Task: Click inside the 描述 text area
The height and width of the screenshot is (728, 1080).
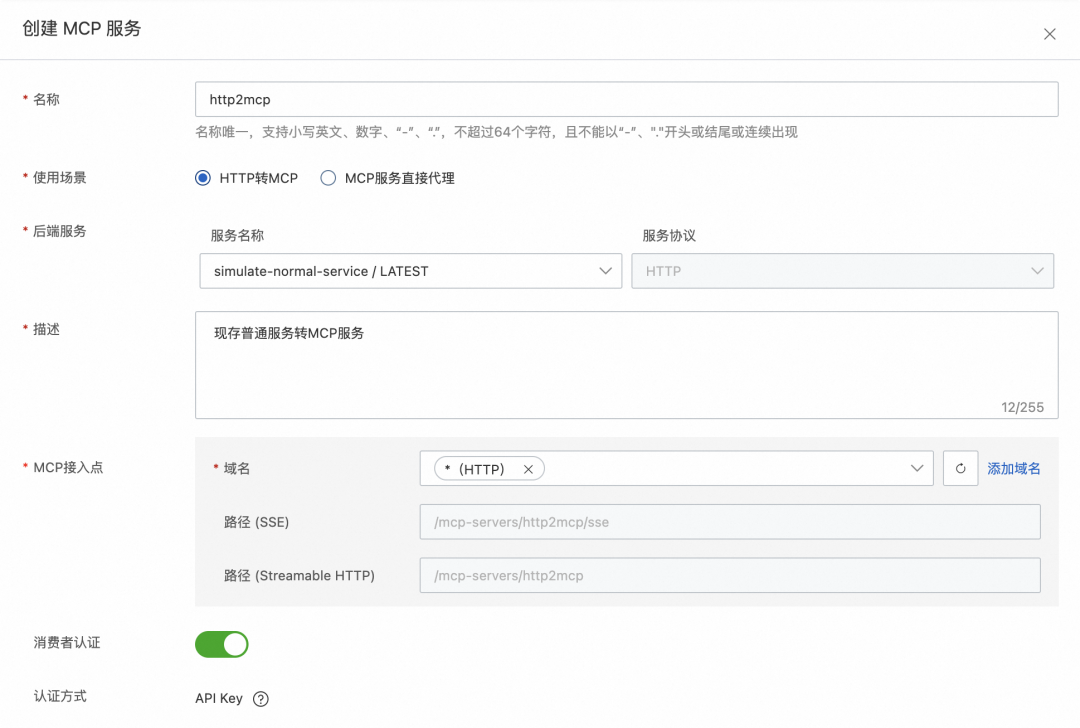Action: click(626, 364)
